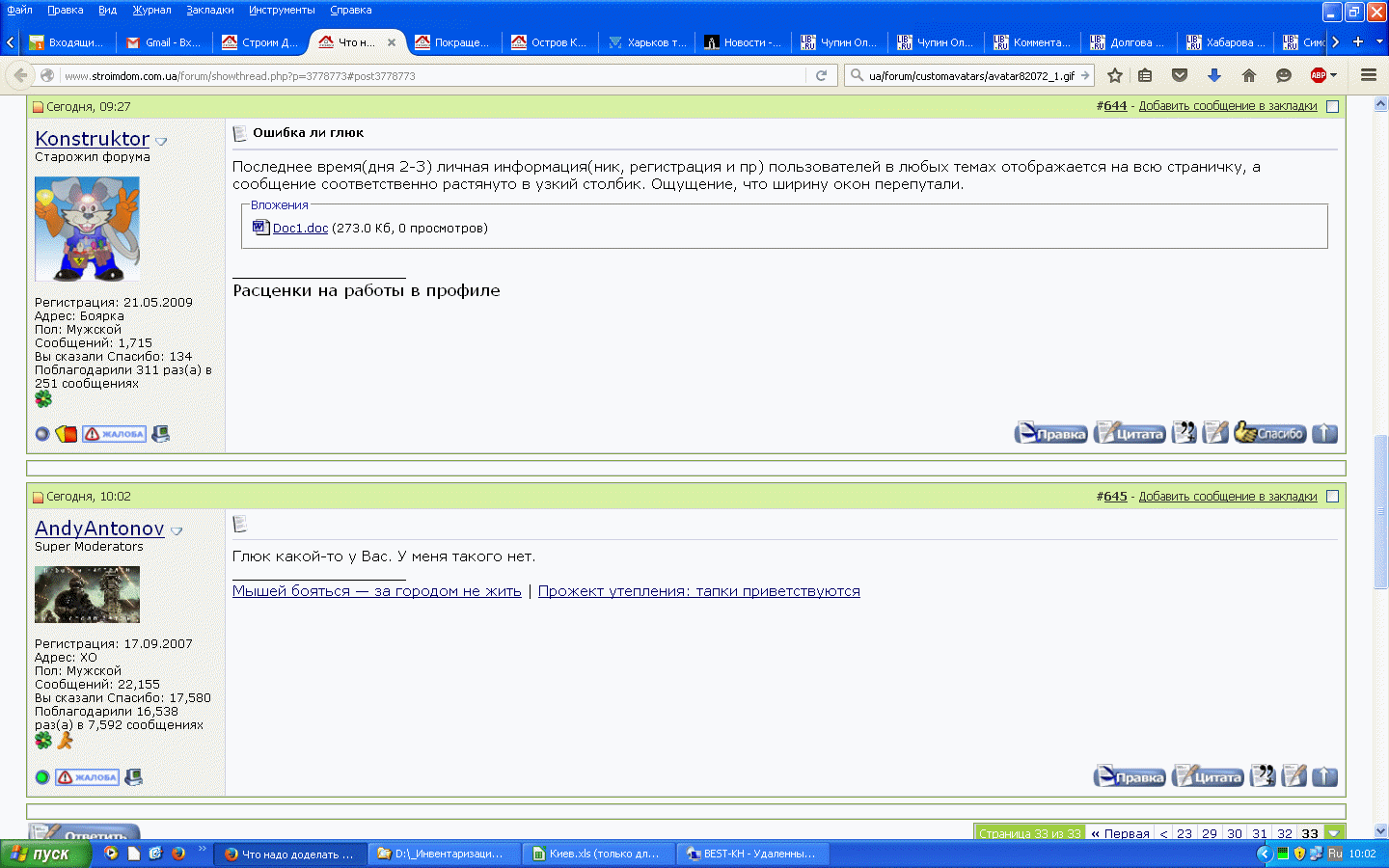The height and width of the screenshot is (868, 1389).
Task: Toggle multi-quote icon on post 644
Action: [x=1184, y=433]
